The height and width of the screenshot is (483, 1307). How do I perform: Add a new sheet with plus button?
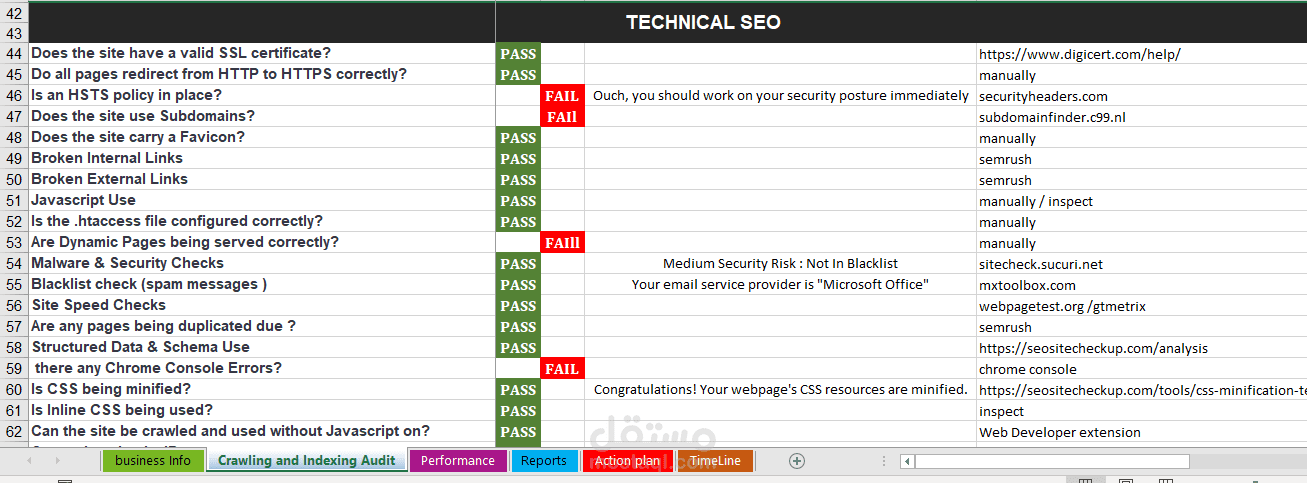[x=796, y=461]
